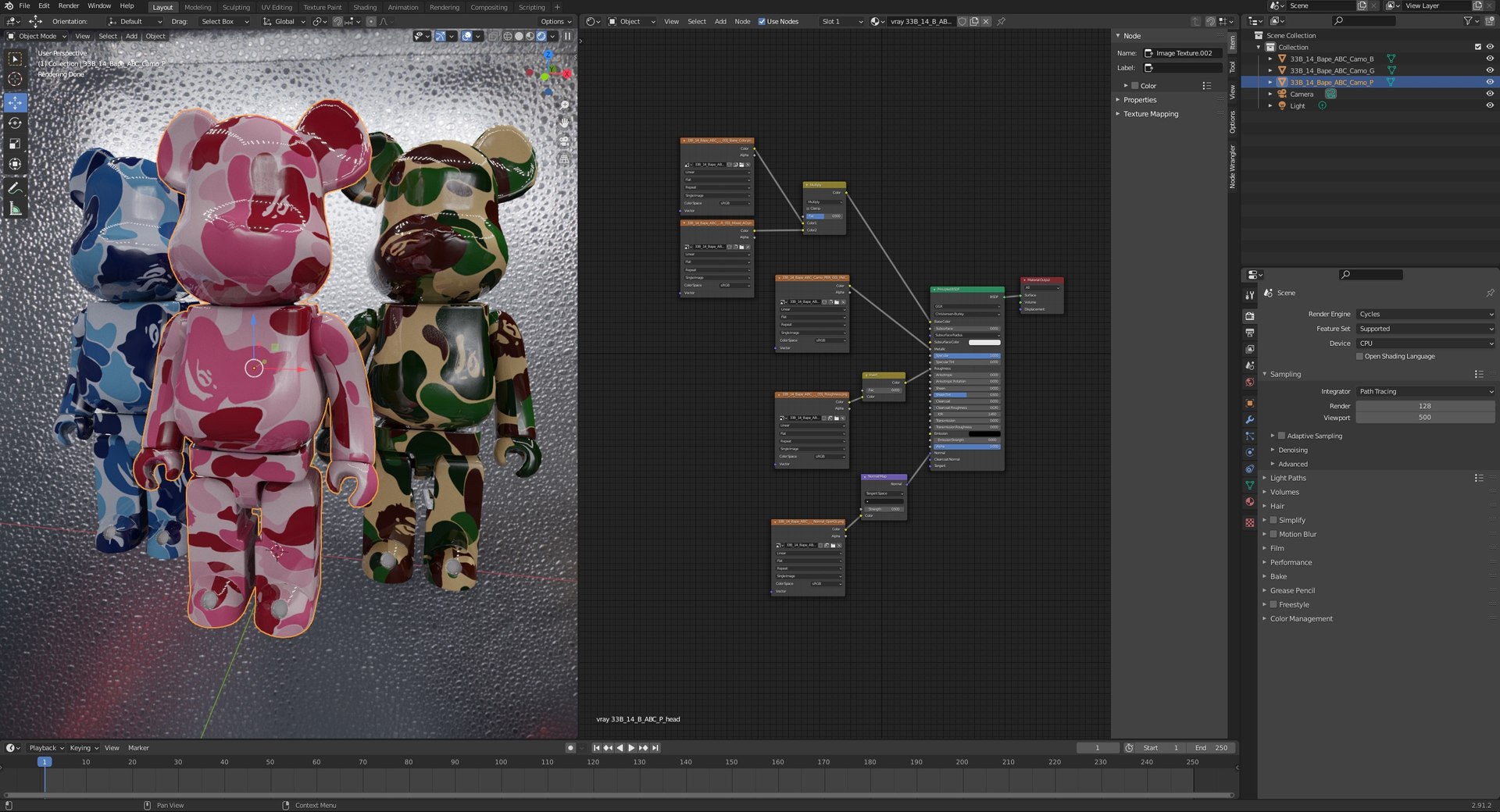This screenshot has height=812, width=1500.
Task: Select the Scale tool
Action: pos(15,143)
